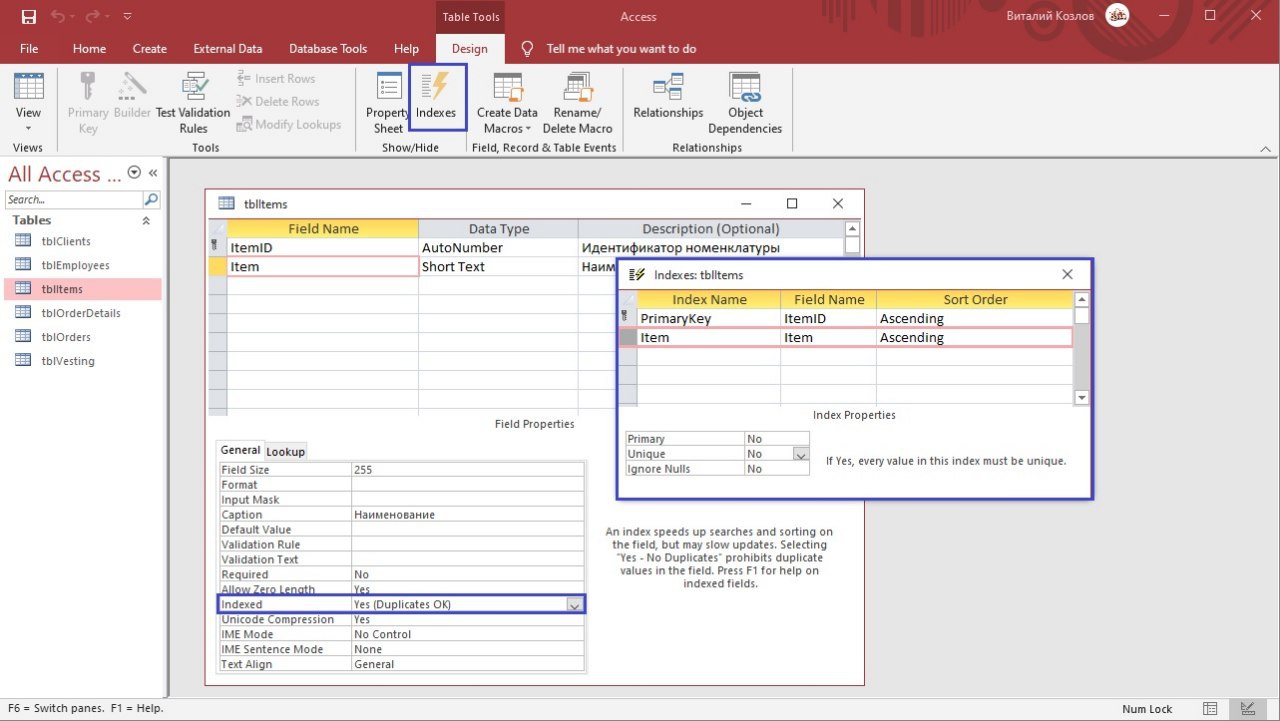Select the General properties tab
The height and width of the screenshot is (721, 1280).
(x=241, y=450)
